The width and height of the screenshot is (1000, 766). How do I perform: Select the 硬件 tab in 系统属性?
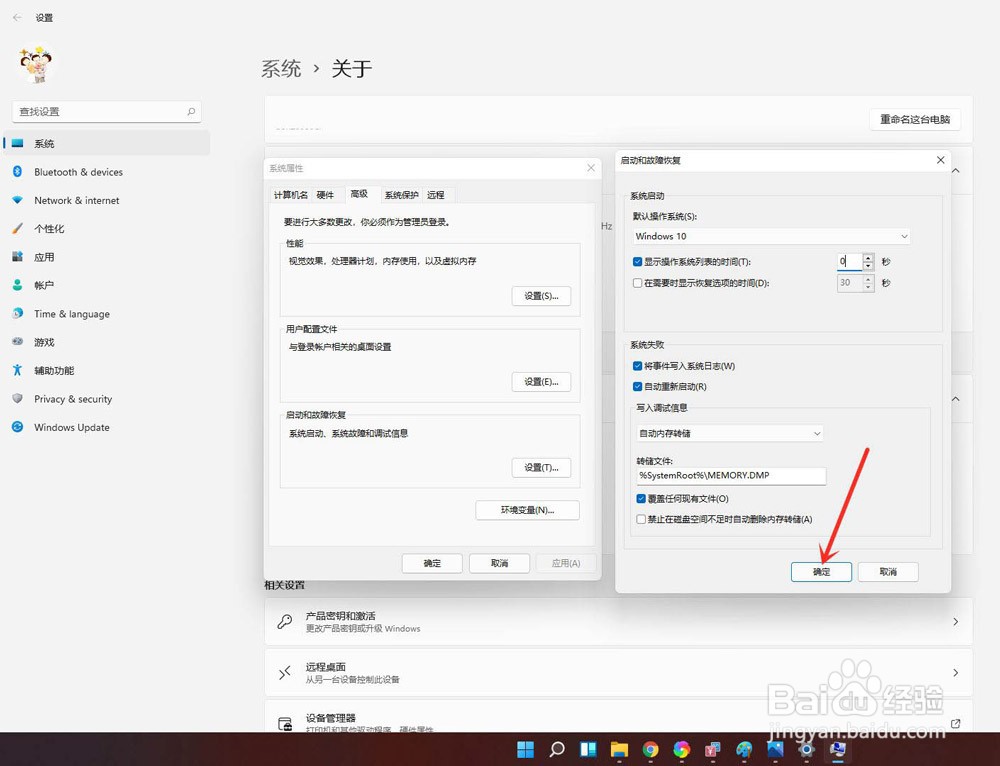pos(326,194)
